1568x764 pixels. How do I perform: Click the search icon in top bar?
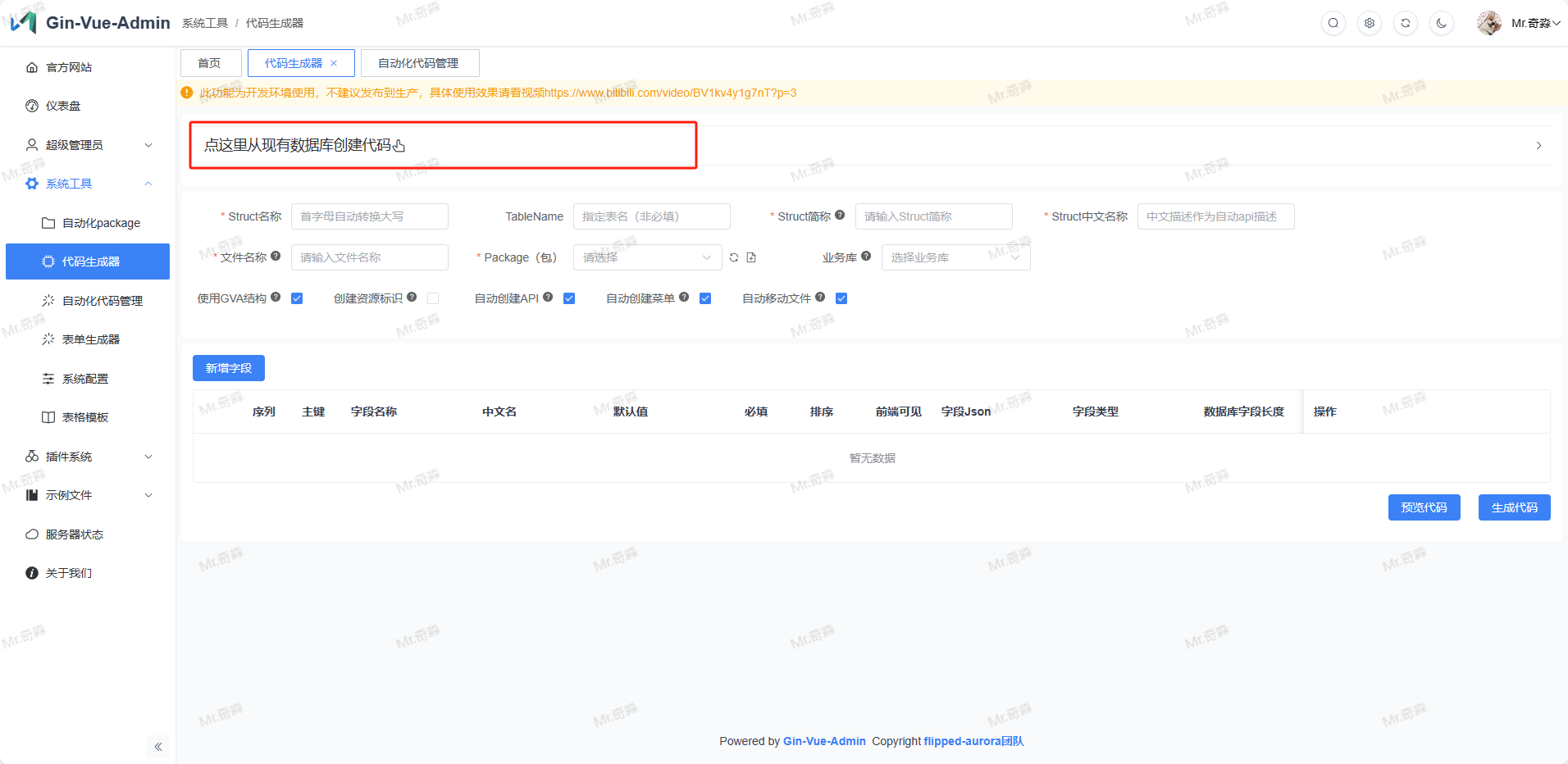[1333, 23]
